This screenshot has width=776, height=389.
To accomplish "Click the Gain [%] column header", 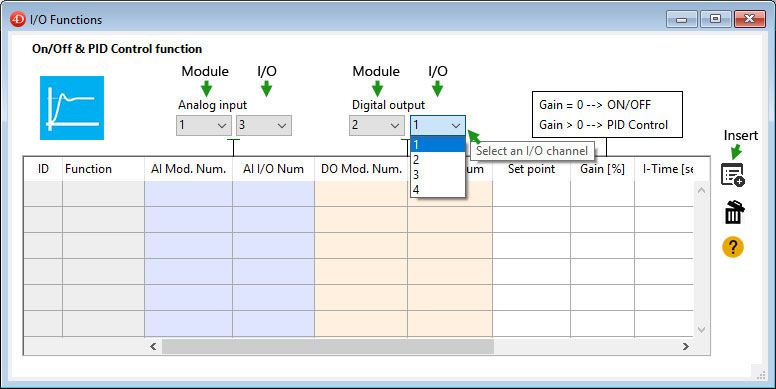I will tap(602, 169).
